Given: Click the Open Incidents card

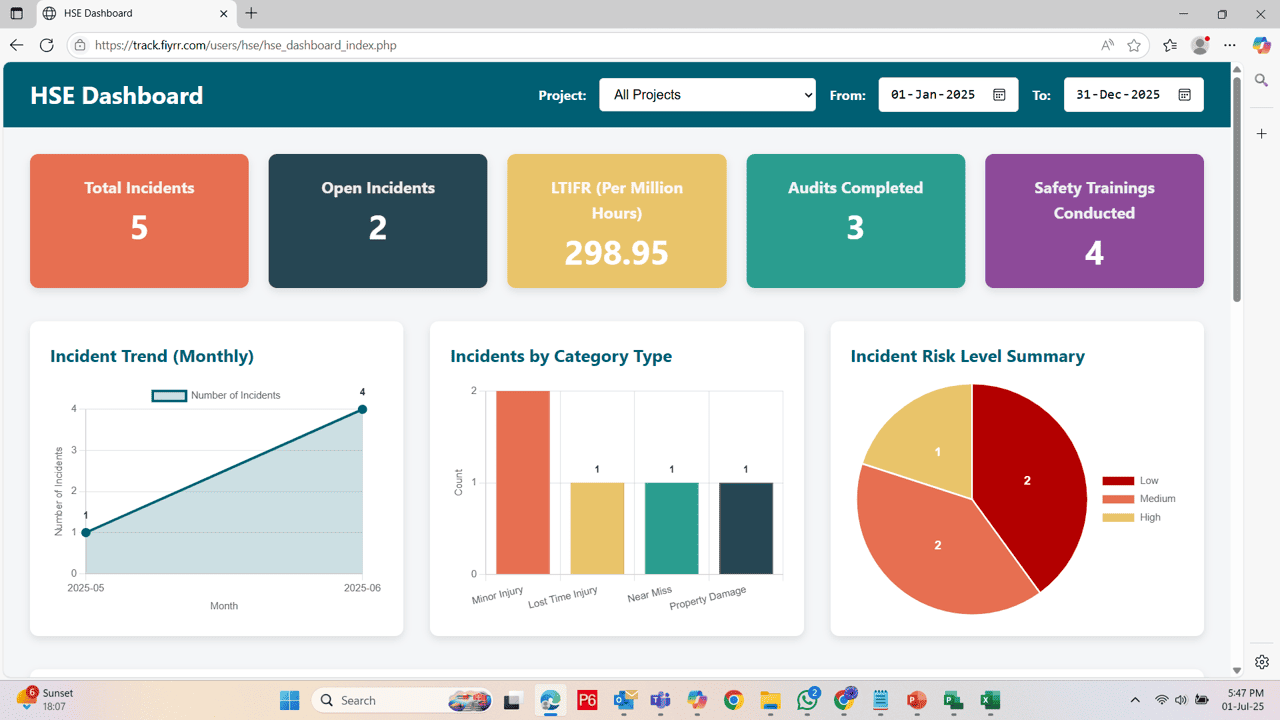Looking at the screenshot, I should (377, 220).
